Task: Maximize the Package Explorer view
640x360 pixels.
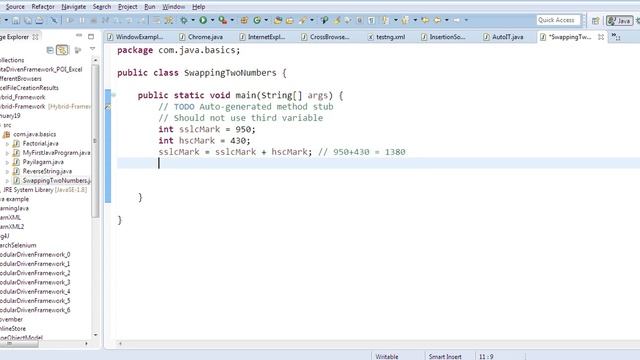Action: tap(91, 36)
